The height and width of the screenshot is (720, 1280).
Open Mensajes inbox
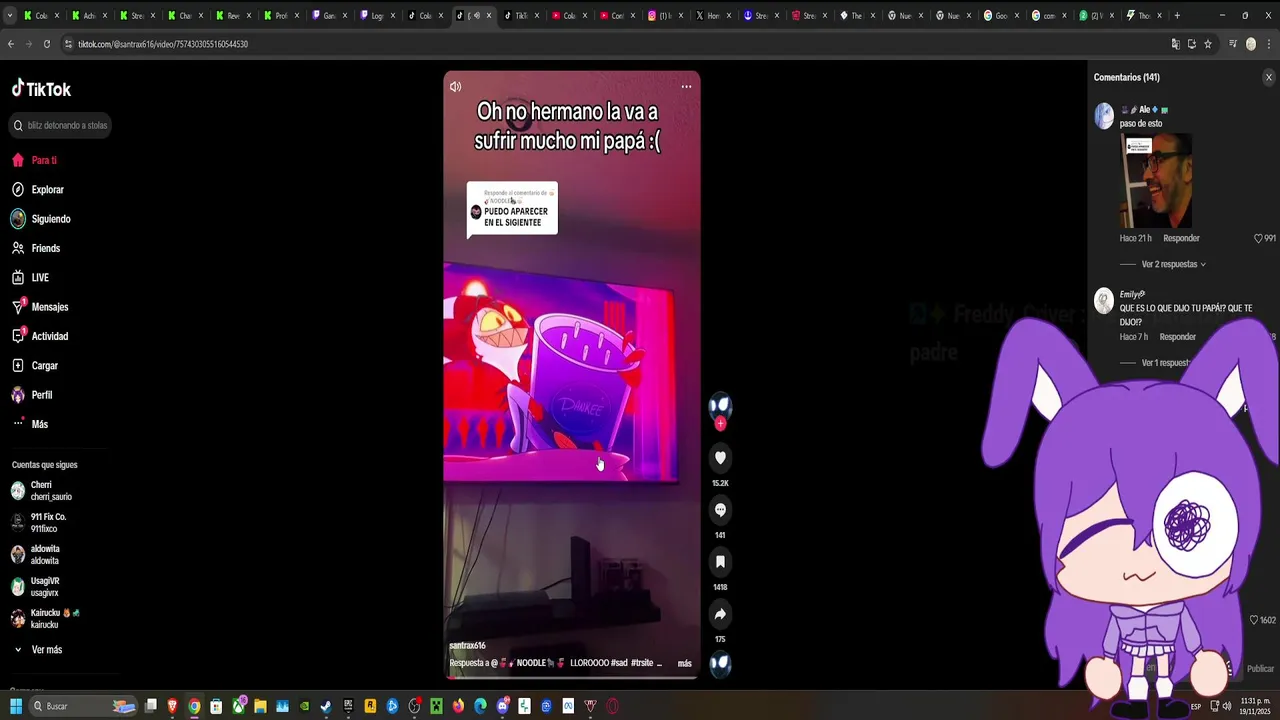point(40,307)
